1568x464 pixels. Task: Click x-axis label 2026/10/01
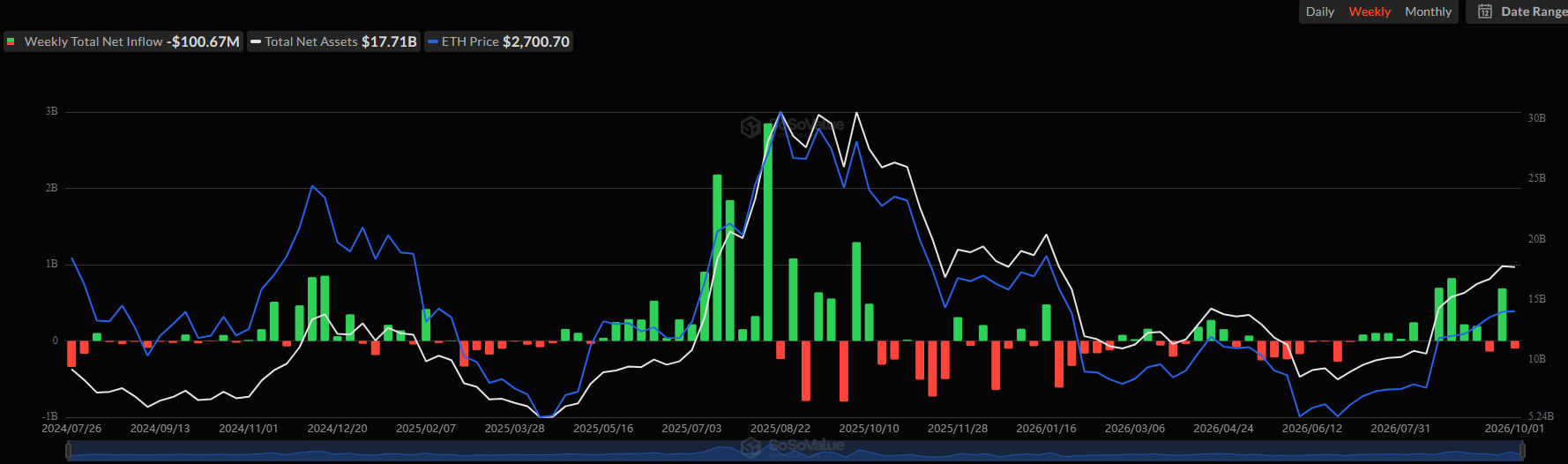pos(1514,428)
